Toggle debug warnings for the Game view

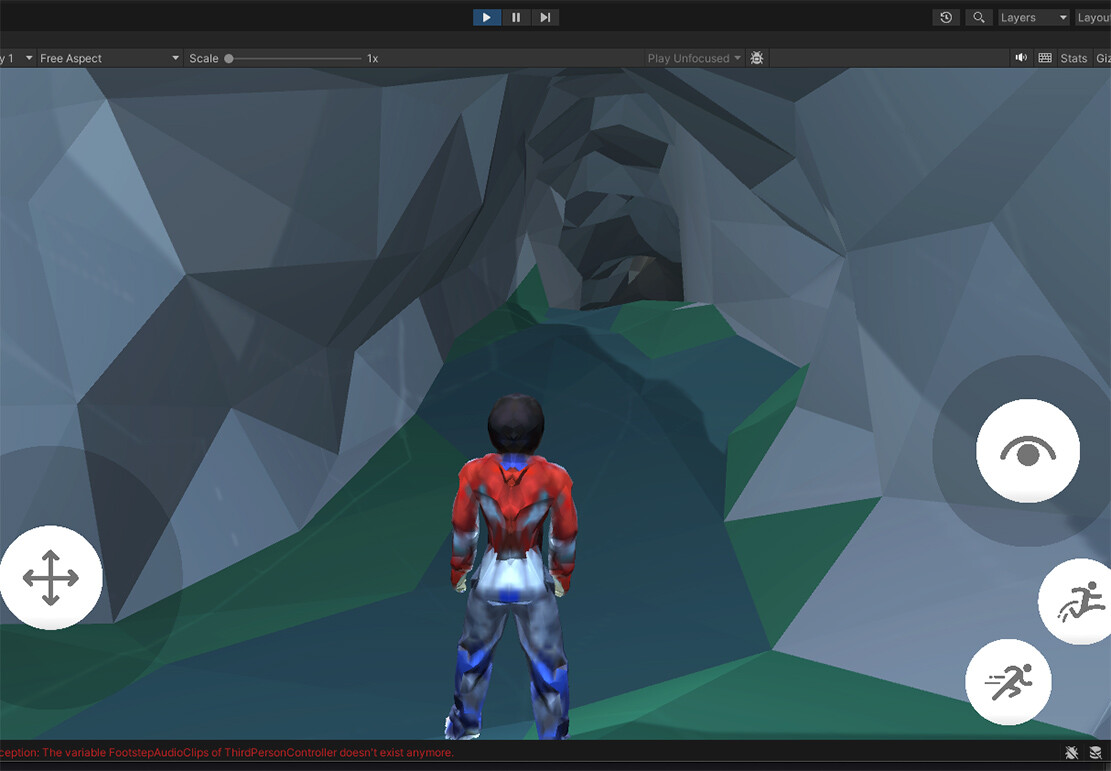click(757, 58)
